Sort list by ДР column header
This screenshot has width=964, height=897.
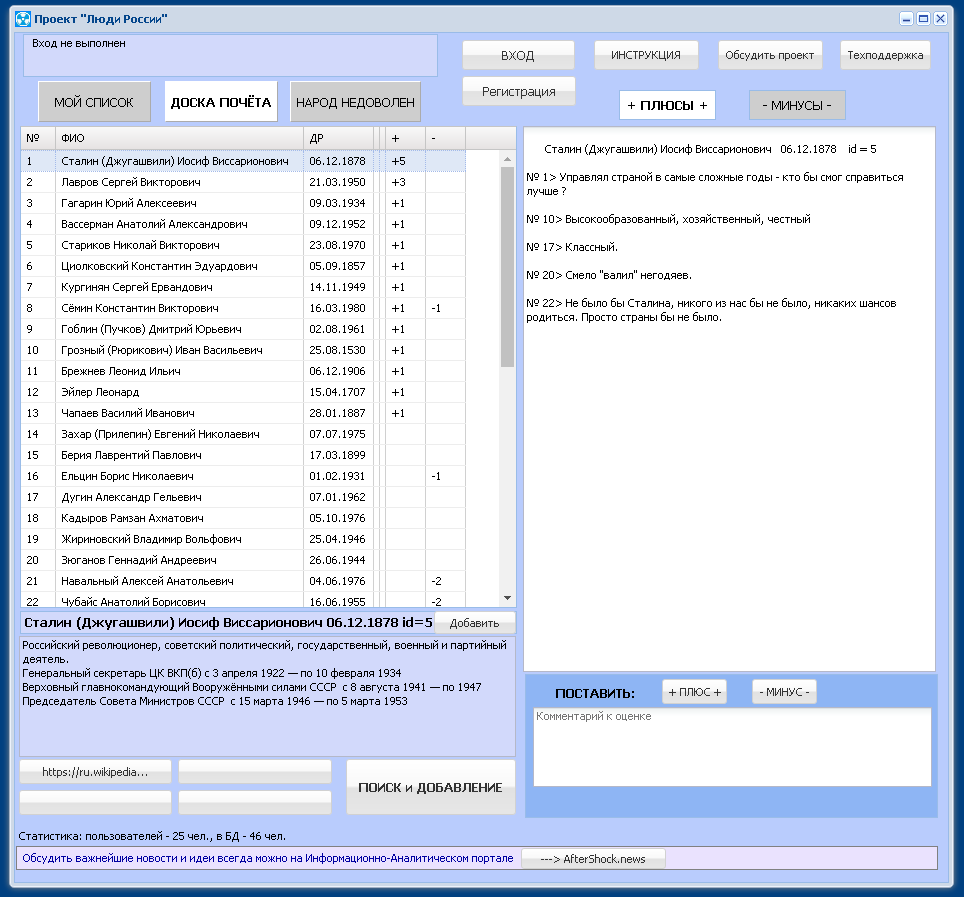(338, 138)
